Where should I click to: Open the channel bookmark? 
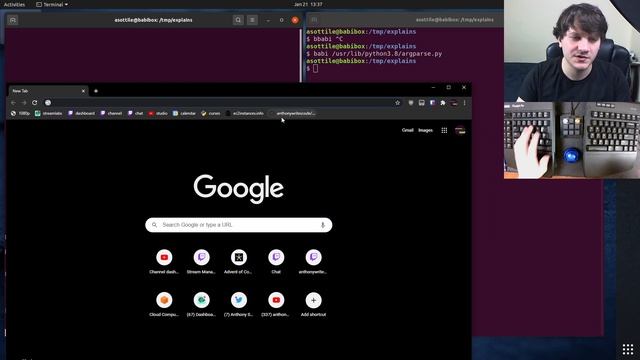pos(111,113)
